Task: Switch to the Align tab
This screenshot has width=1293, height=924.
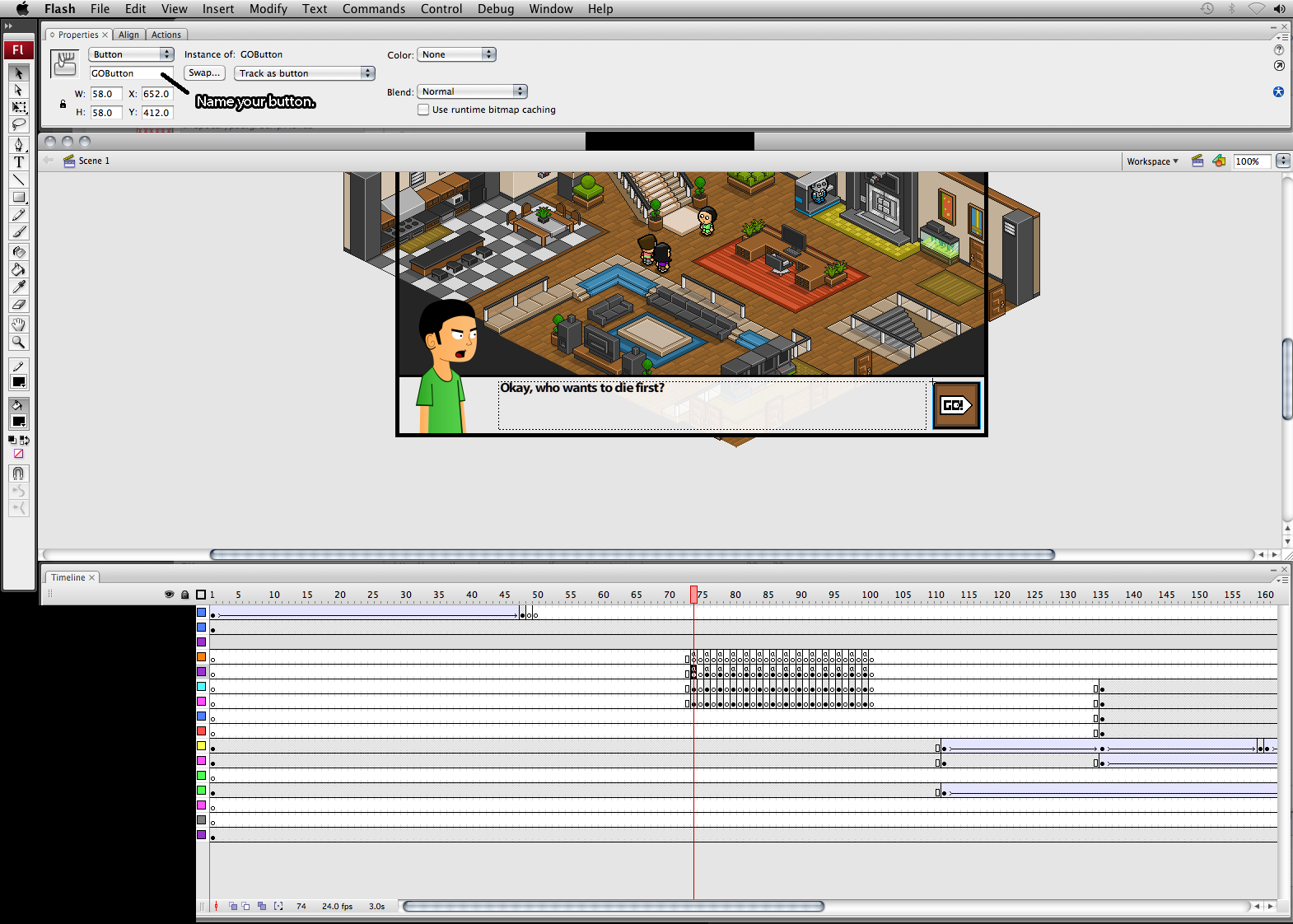Action: (x=128, y=35)
